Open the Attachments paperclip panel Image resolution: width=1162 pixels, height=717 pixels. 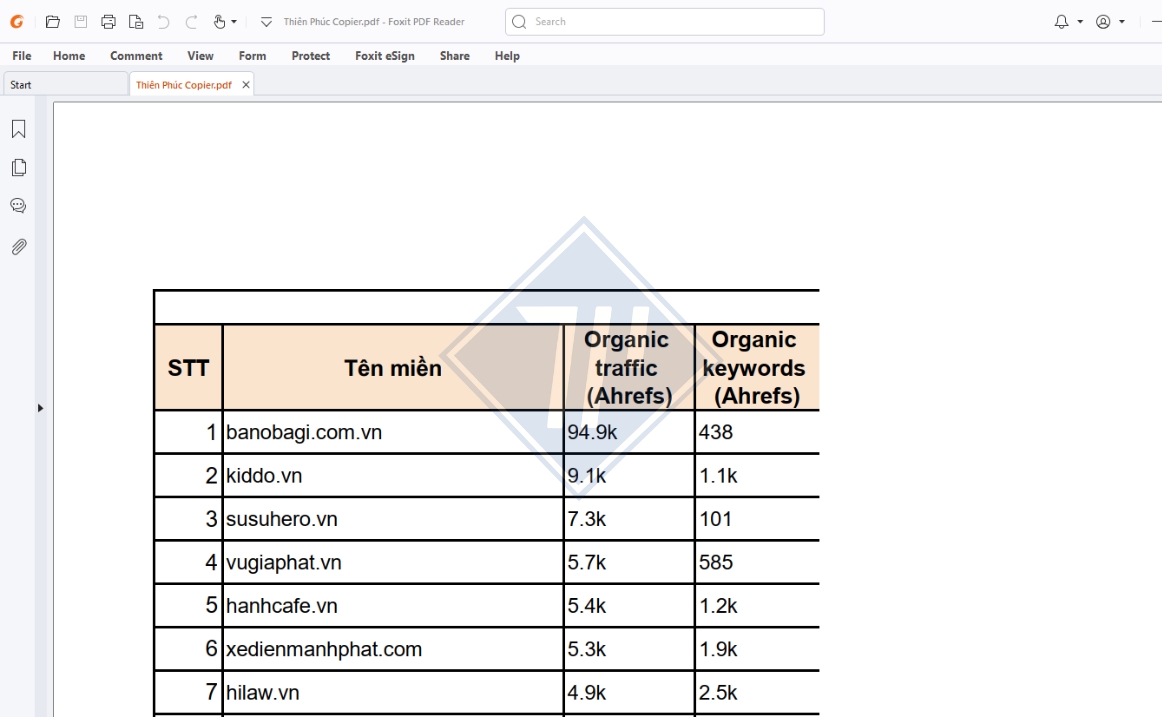(x=18, y=246)
